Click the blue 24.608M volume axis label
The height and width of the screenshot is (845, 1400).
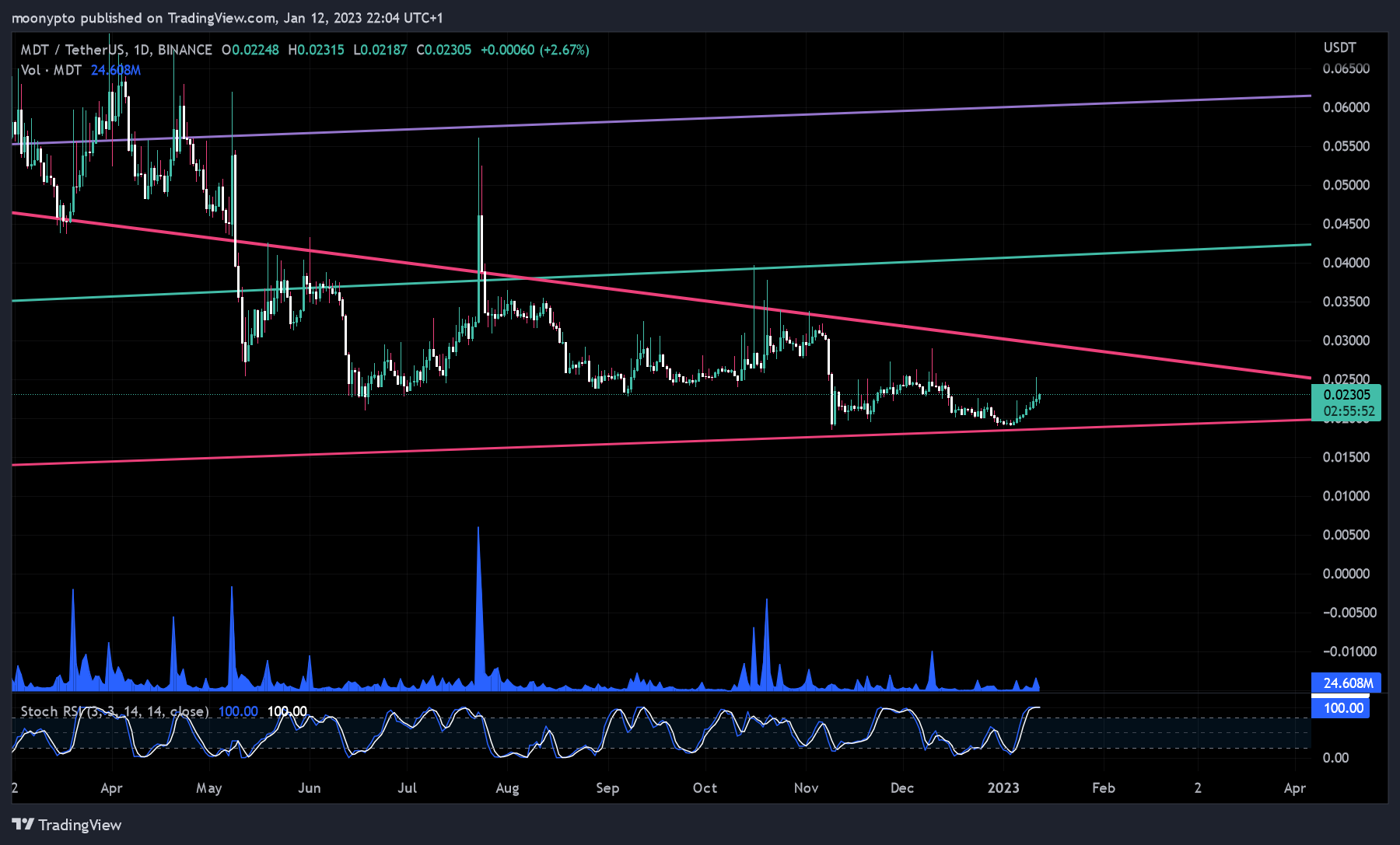coord(1346,683)
